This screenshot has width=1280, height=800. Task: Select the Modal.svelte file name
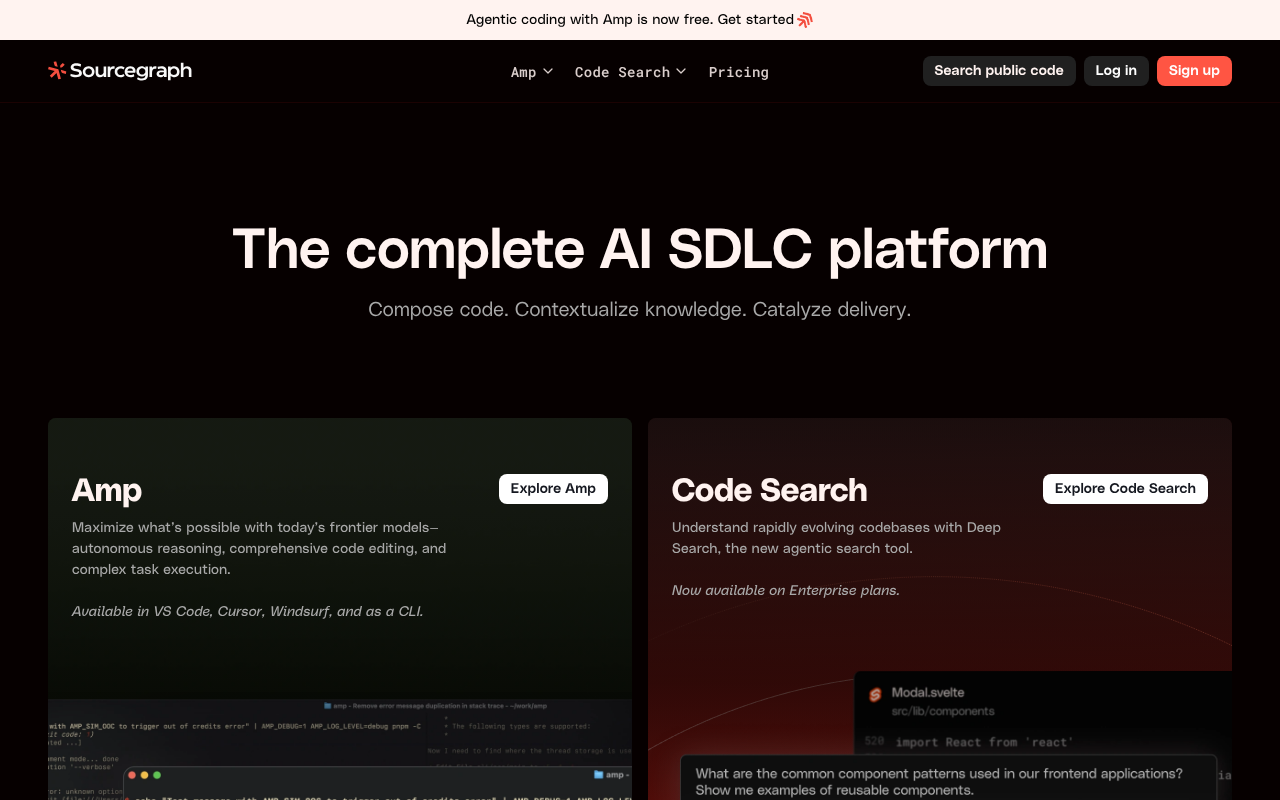pyautogui.click(x=928, y=692)
